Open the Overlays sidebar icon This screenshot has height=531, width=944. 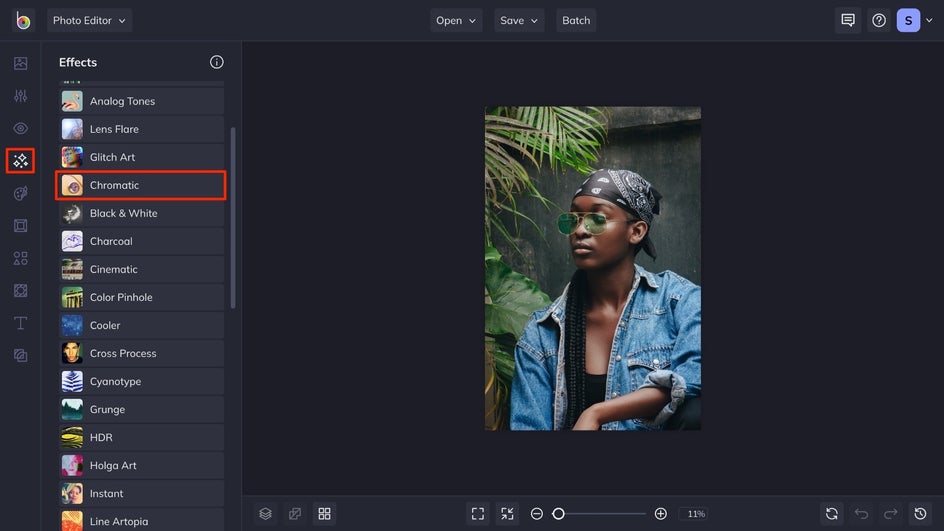20,291
